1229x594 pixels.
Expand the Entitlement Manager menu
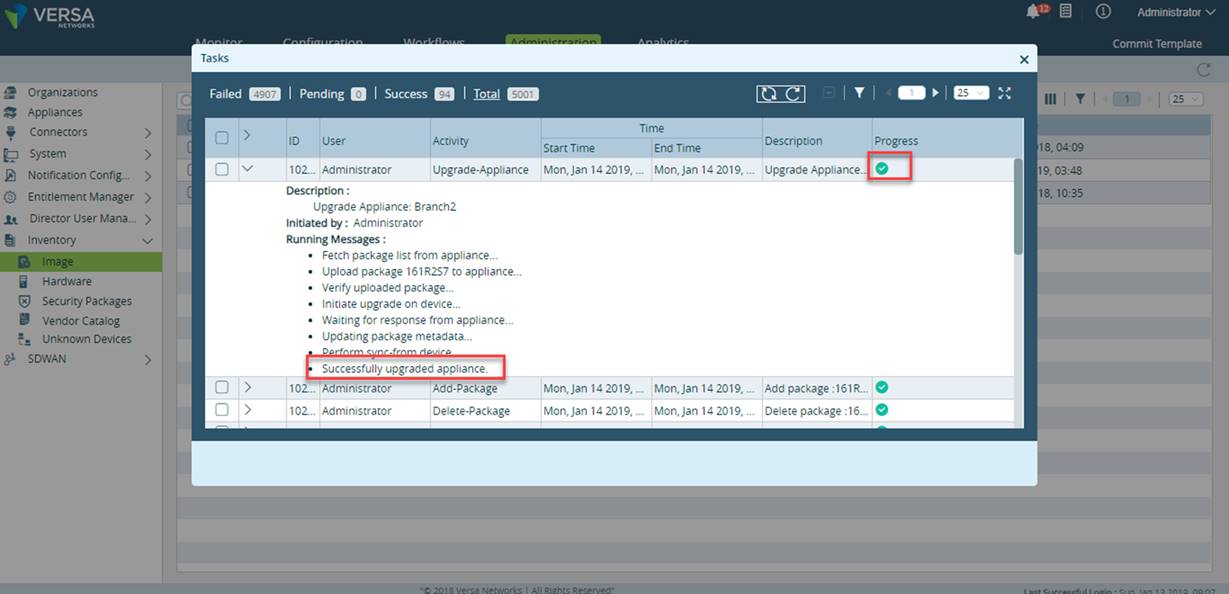147,197
